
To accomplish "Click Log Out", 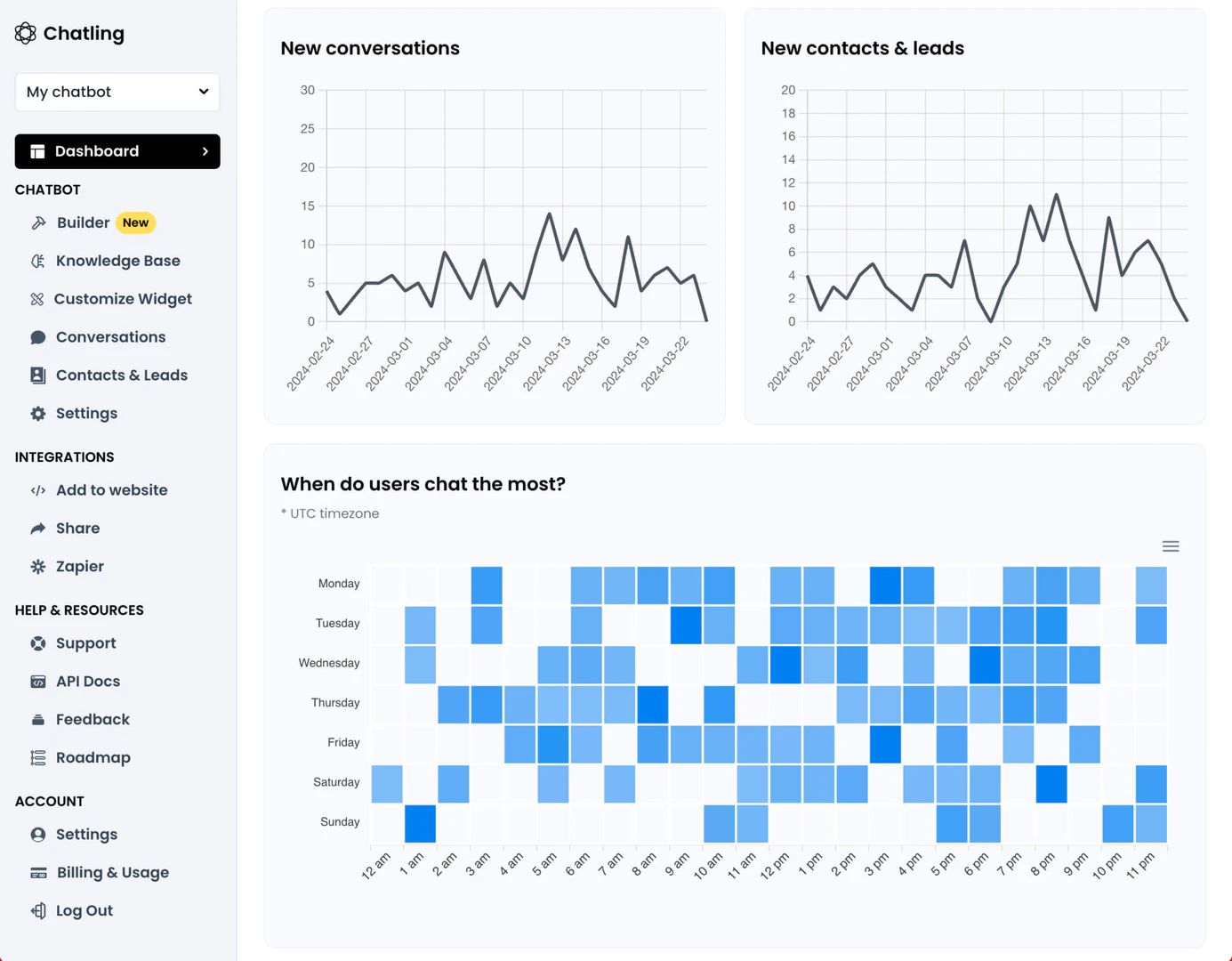I will point(84,910).
